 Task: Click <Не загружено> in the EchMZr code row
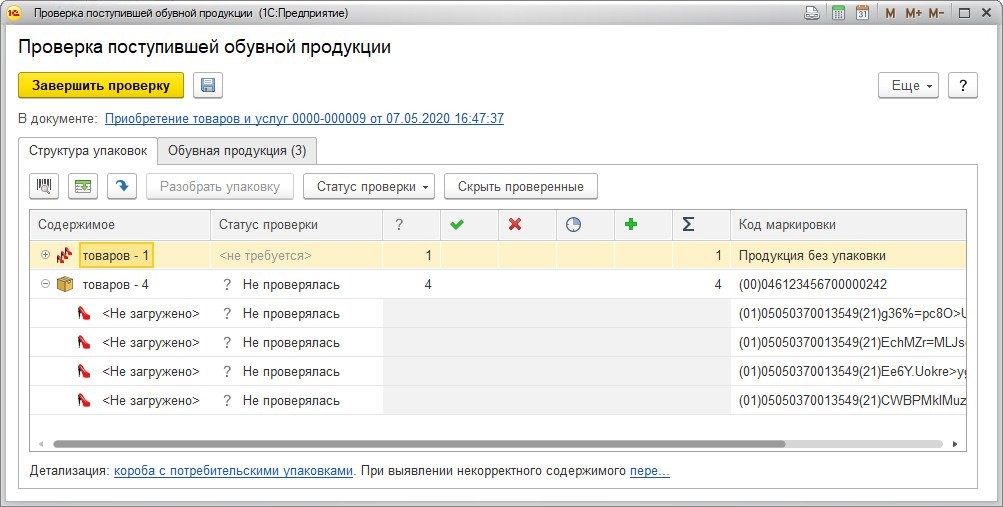(151, 342)
